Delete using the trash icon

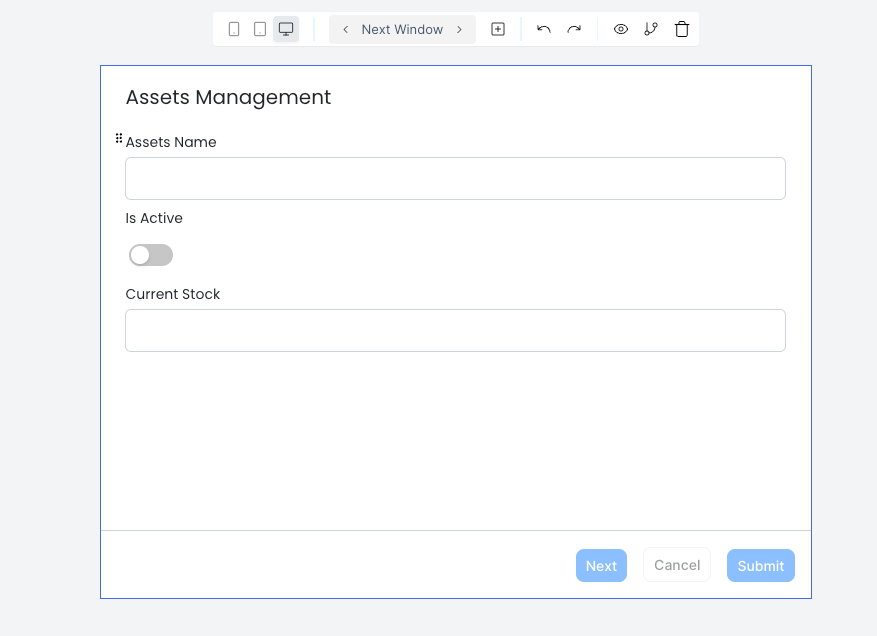point(682,29)
